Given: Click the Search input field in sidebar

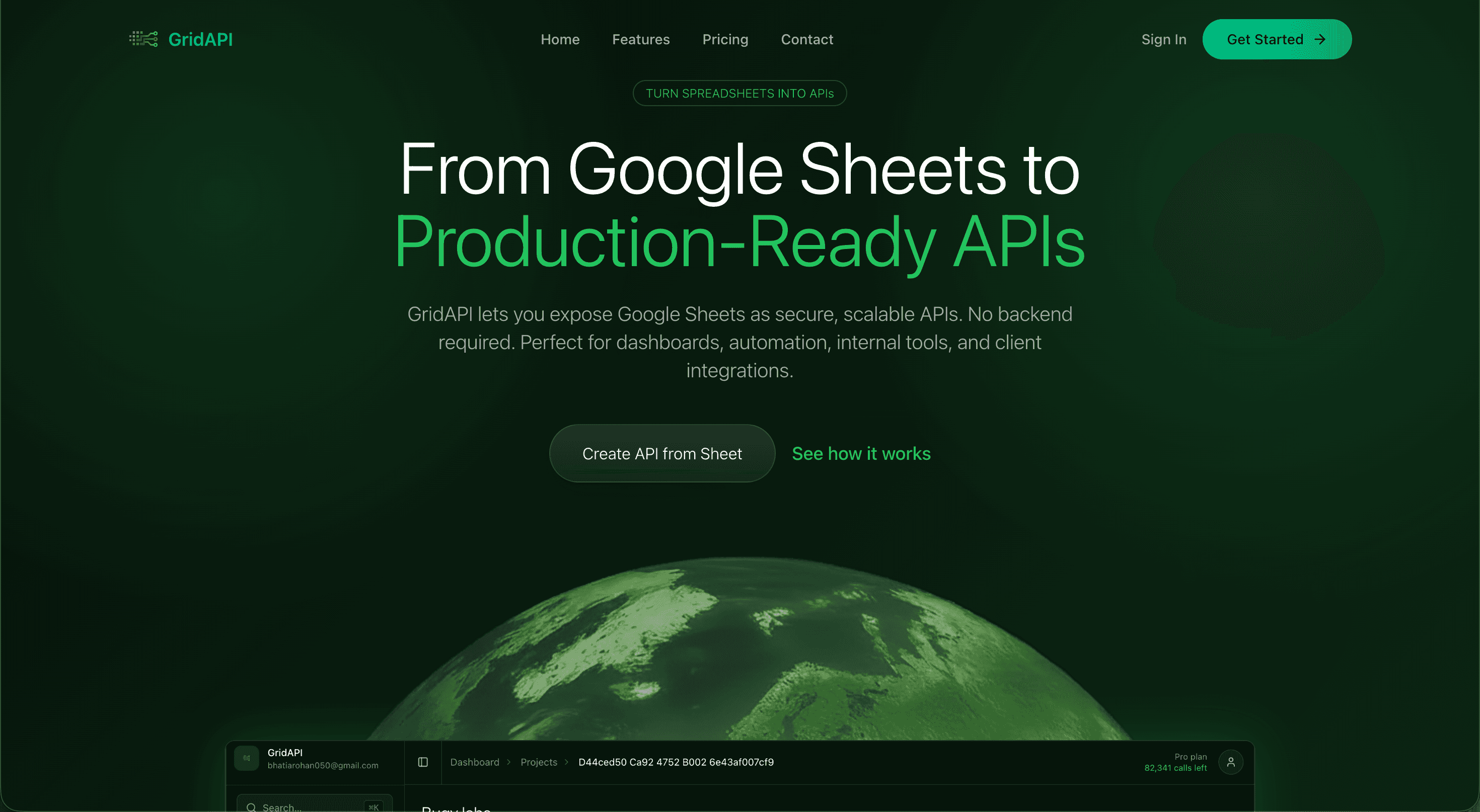Looking at the screenshot, I should click(x=314, y=804).
